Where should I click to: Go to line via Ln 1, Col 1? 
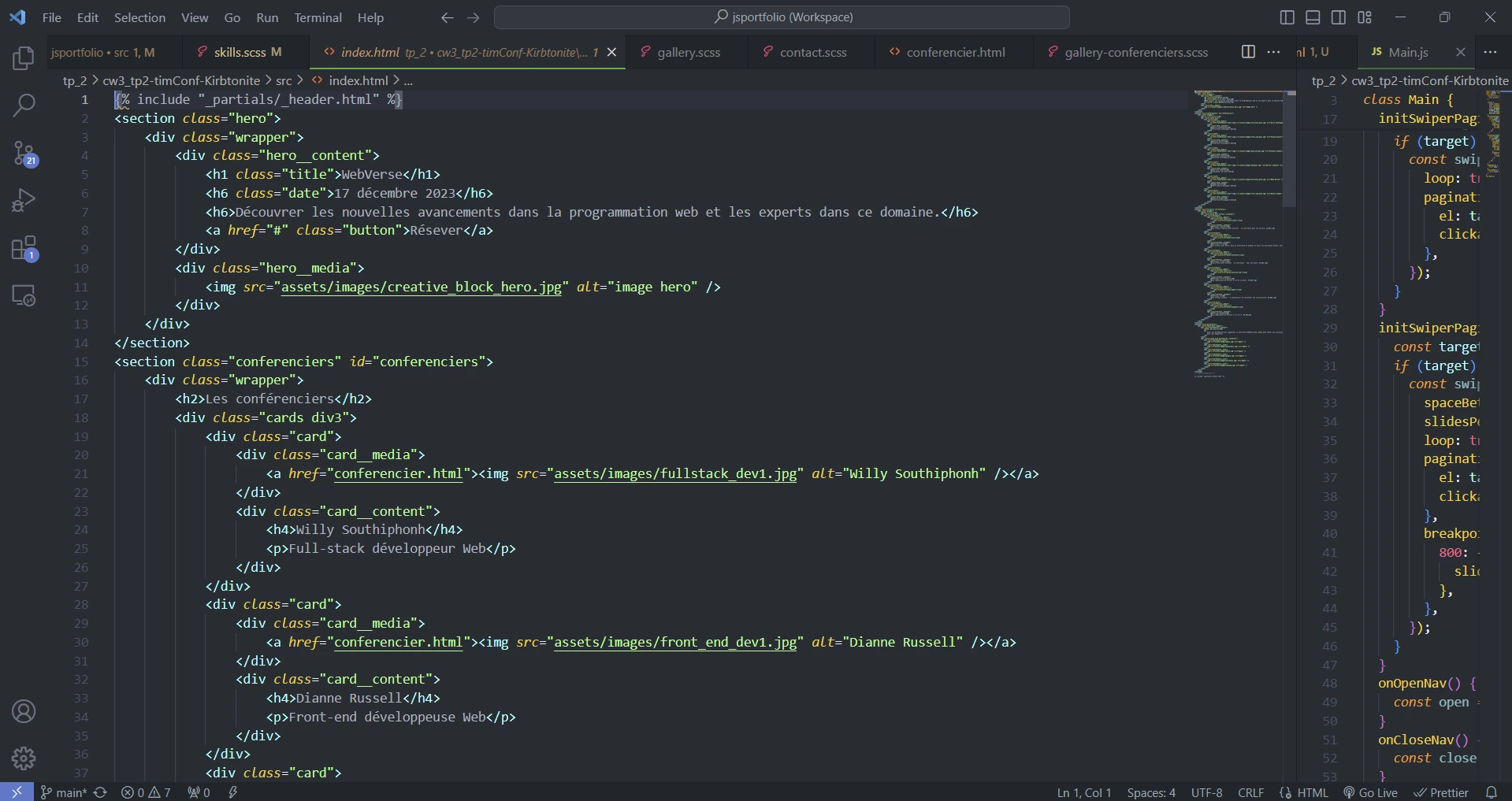point(1084,792)
